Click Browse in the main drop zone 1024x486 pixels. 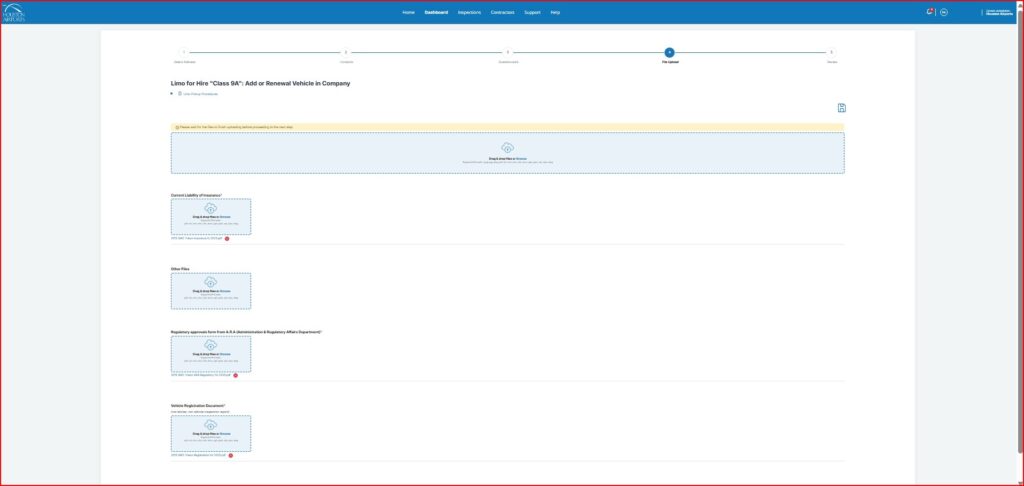pos(521,158)
